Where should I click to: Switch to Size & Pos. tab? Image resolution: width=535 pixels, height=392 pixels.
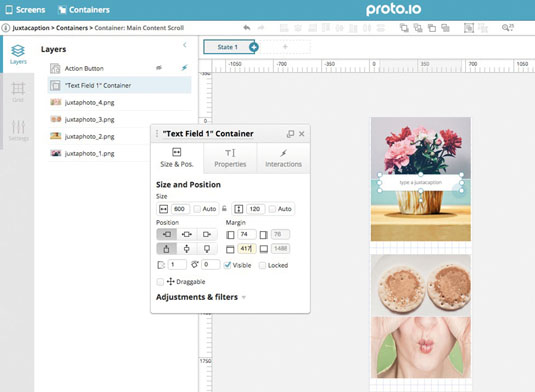click(177, 158)
